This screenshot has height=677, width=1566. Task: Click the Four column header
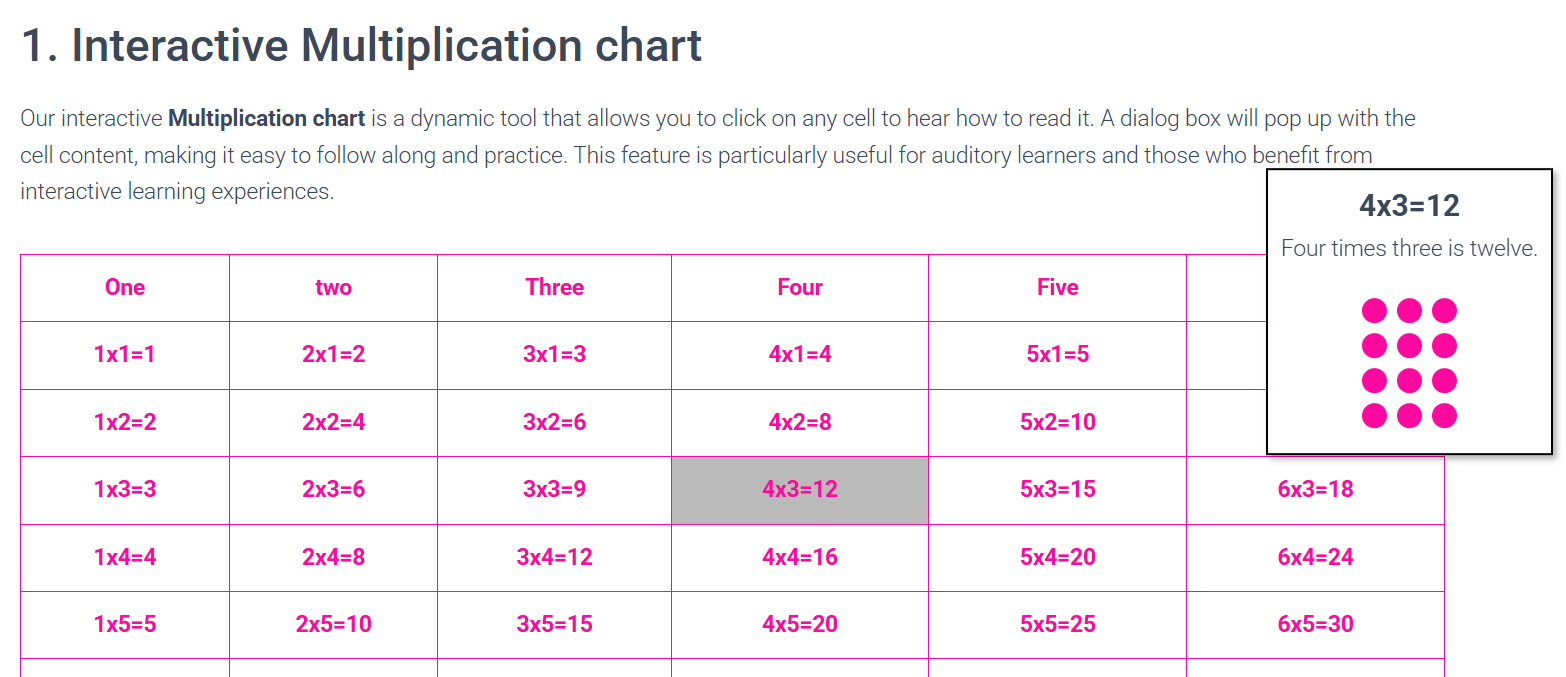pos(799,287)
